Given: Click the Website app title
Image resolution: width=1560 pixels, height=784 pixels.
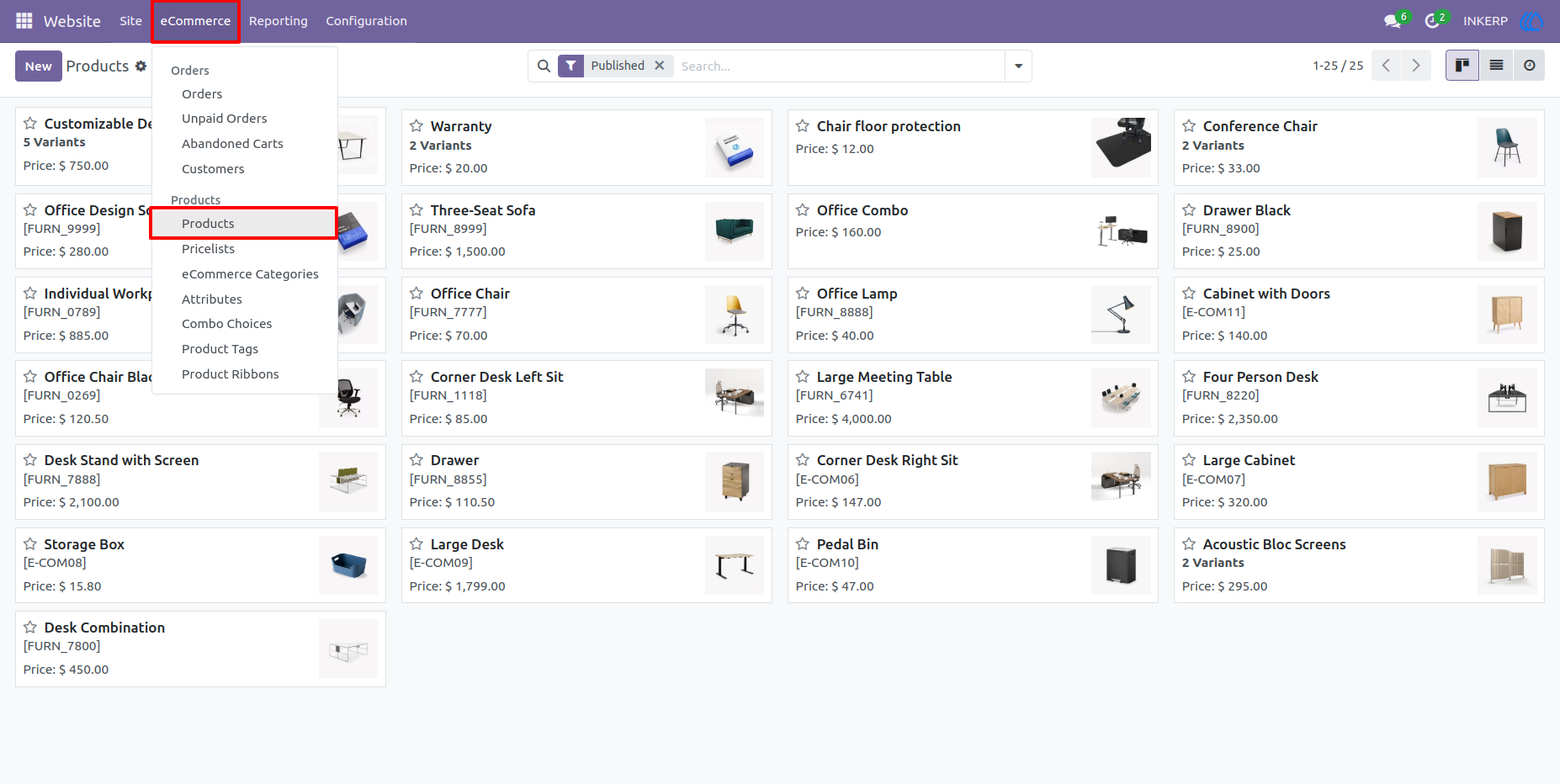Looking at the screenshot, I should click(x=72, y=21).
